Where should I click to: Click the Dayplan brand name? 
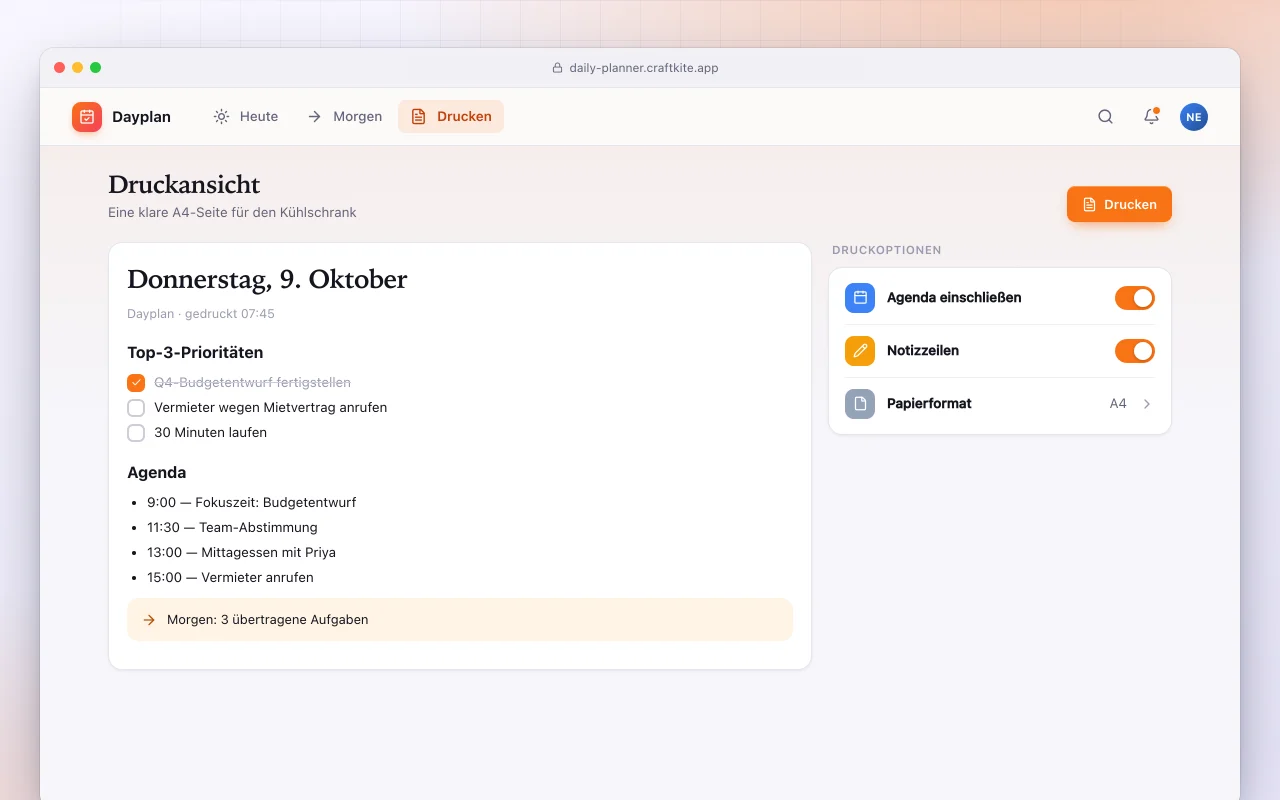tap(141, 117)
